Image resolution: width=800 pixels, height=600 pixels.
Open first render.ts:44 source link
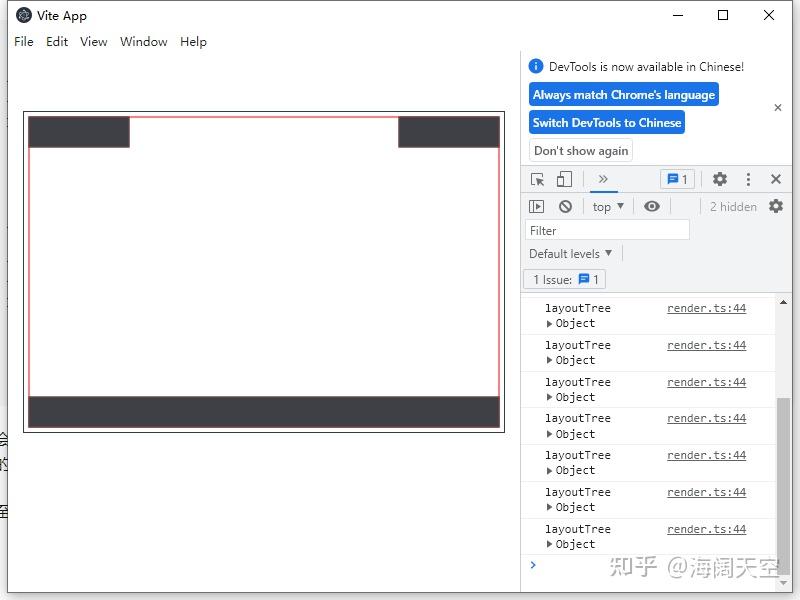pyautogui.click(x=706, y=308)
